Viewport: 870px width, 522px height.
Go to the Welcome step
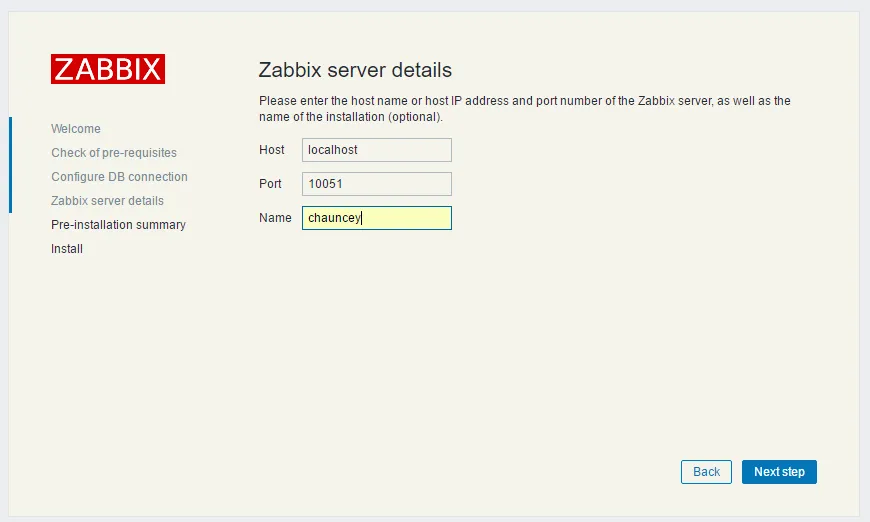[x=76, y=129]
